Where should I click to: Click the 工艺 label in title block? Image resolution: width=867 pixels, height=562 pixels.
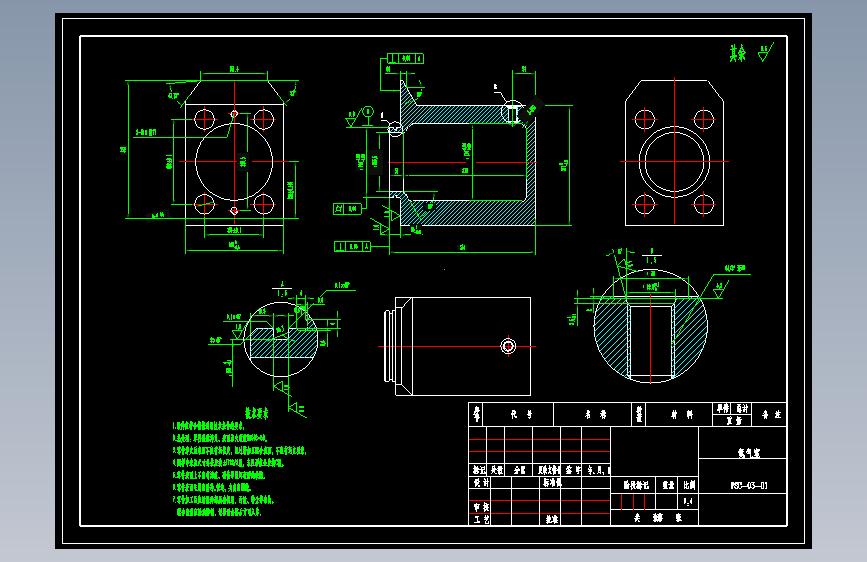pos(480,519)
